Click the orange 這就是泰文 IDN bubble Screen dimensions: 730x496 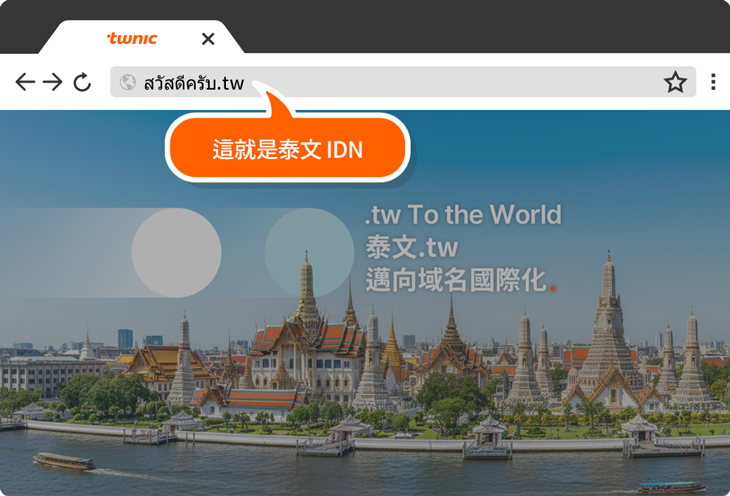(287, 150)
